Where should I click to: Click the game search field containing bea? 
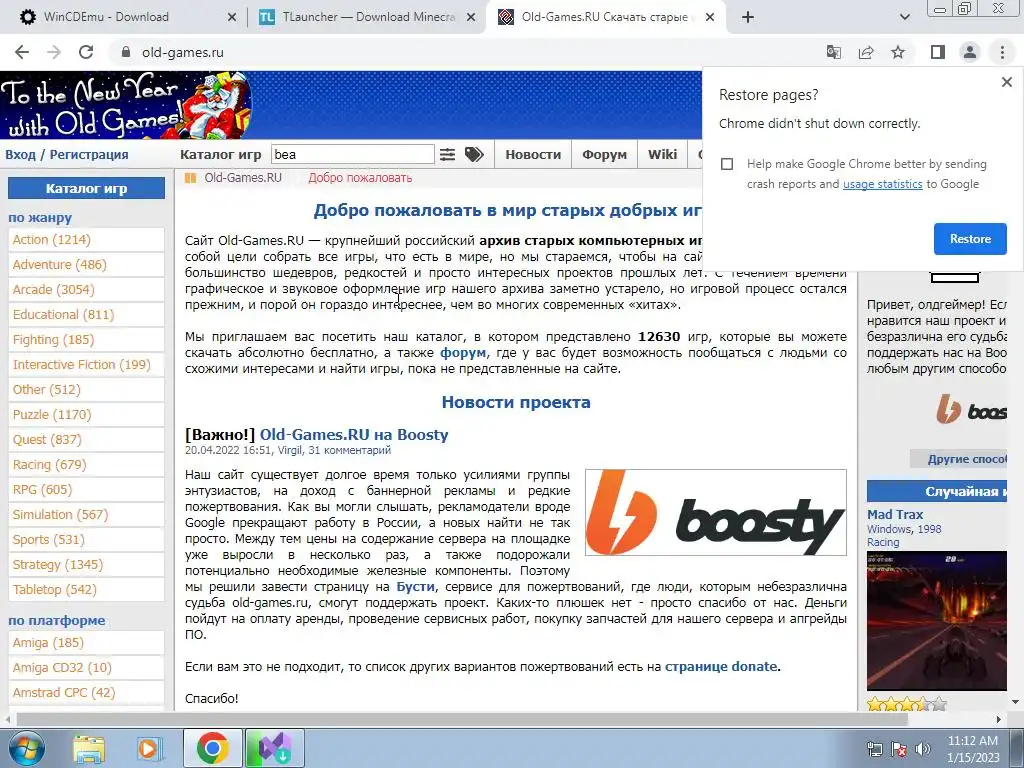tap(353, 154)
